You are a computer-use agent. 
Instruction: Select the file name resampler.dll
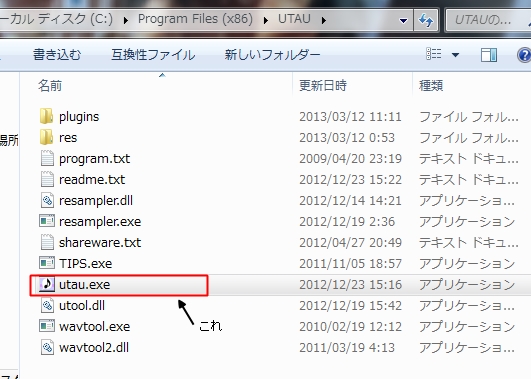coord(96,201)
